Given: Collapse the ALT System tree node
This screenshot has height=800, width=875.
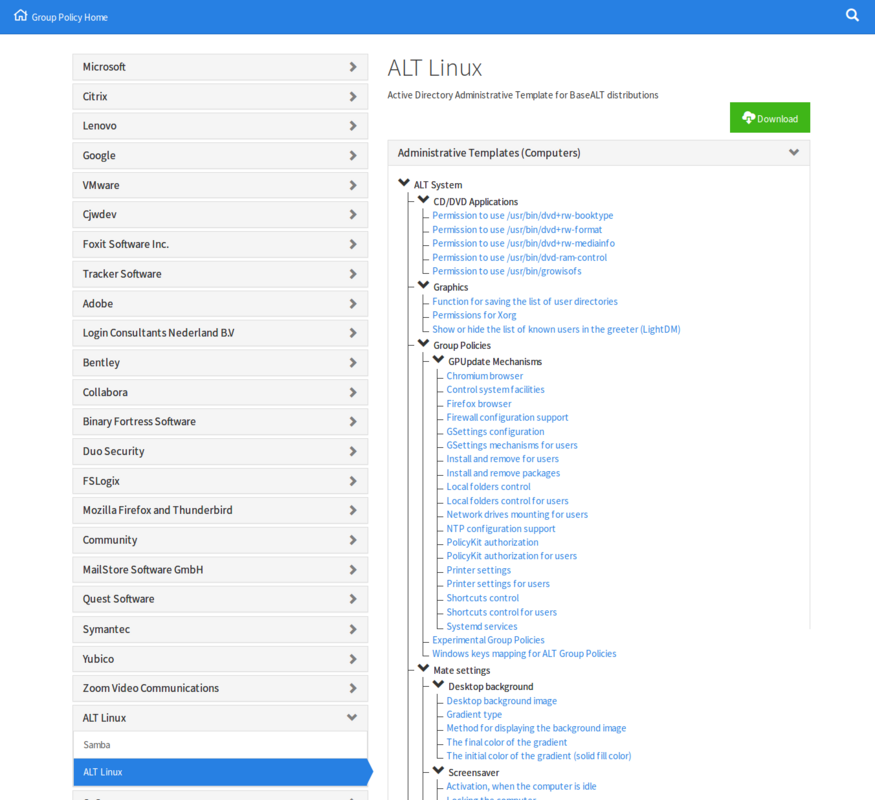Looking at the screenshot, I should click(x=404, y=183).
